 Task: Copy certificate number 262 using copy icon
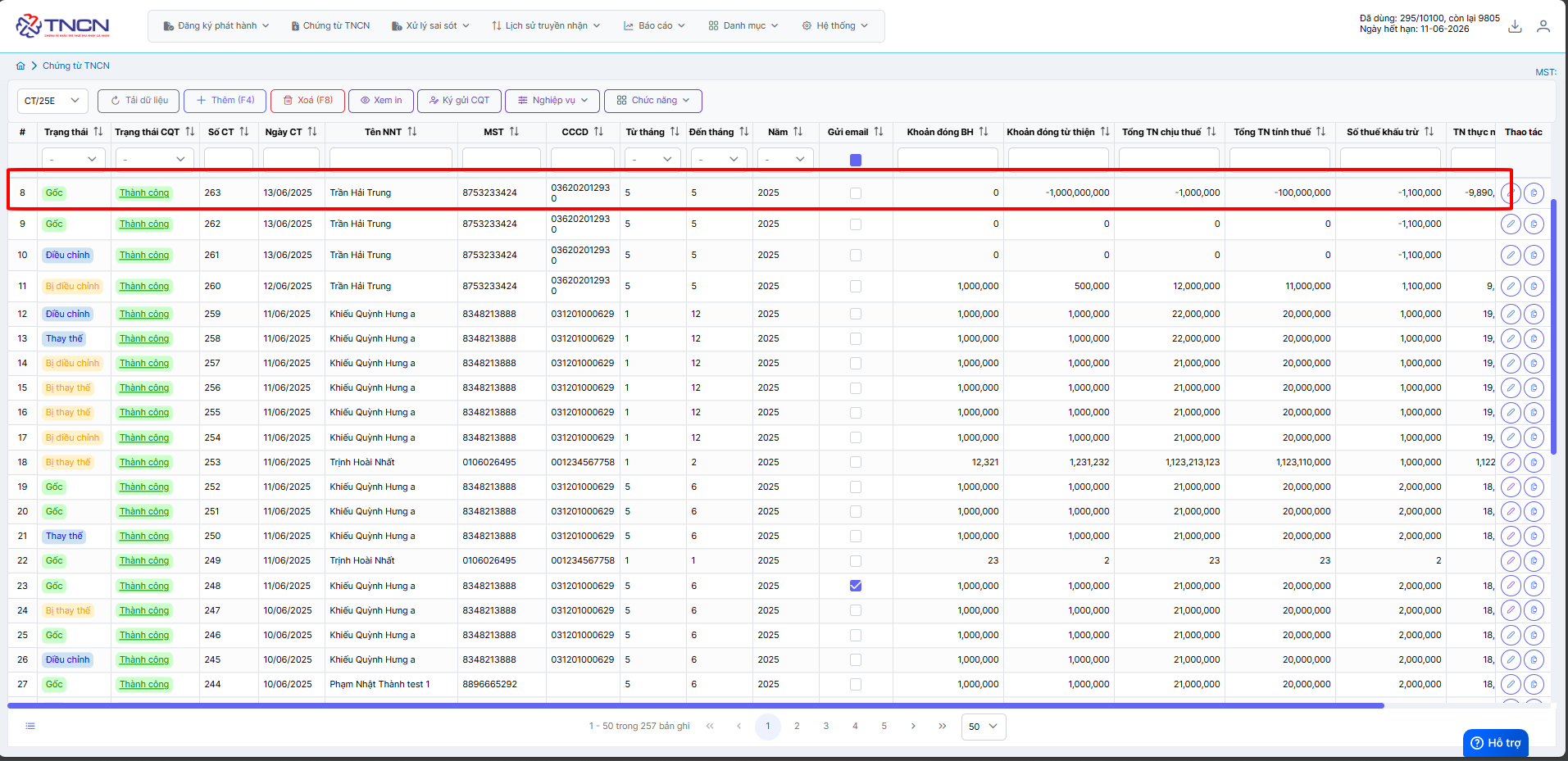[x=1534, y=224]
